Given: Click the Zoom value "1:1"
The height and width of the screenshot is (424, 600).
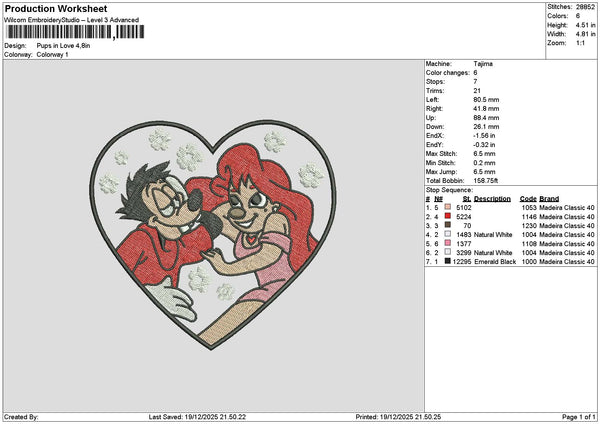Looking at the screenshot, I should pyautogui.click(x=580, y=43).
